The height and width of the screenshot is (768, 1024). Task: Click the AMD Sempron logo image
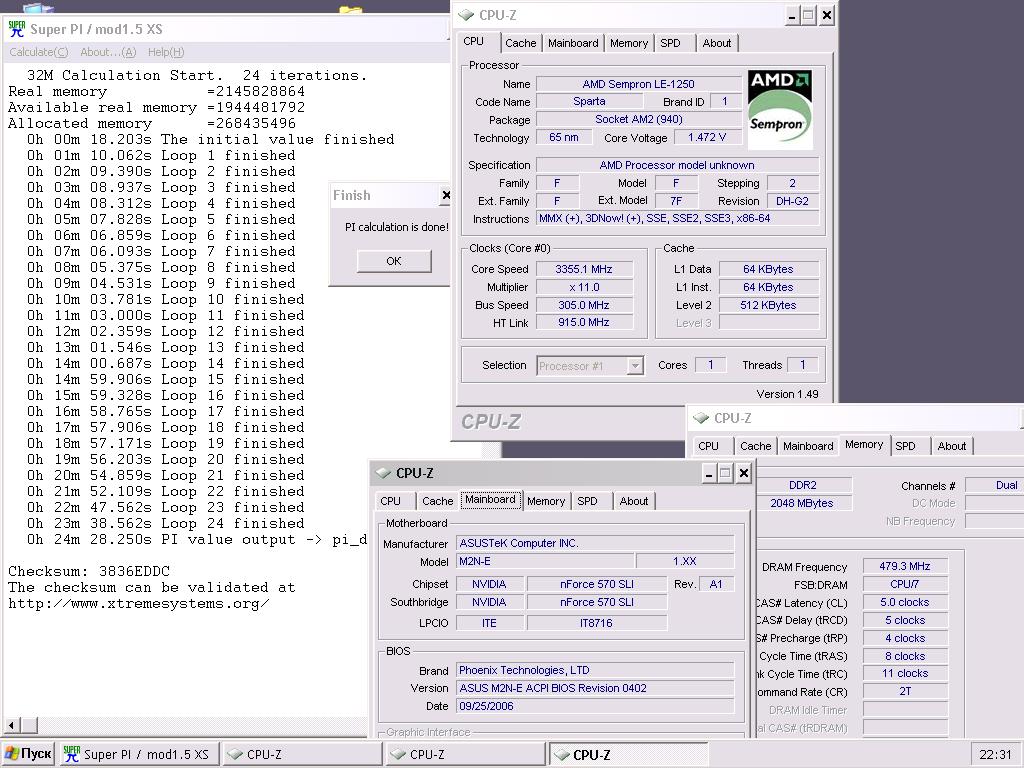coord(780,110)
